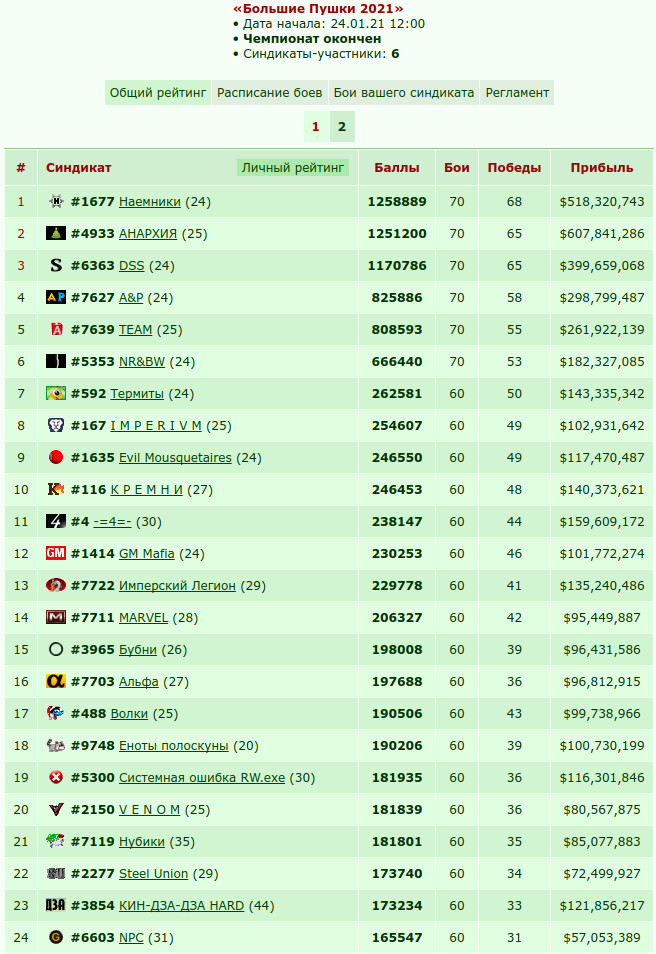This screenshot has height=954, width=656.
Task: Switch to the Расписание боев tab
Action: (x=270, y=92)
